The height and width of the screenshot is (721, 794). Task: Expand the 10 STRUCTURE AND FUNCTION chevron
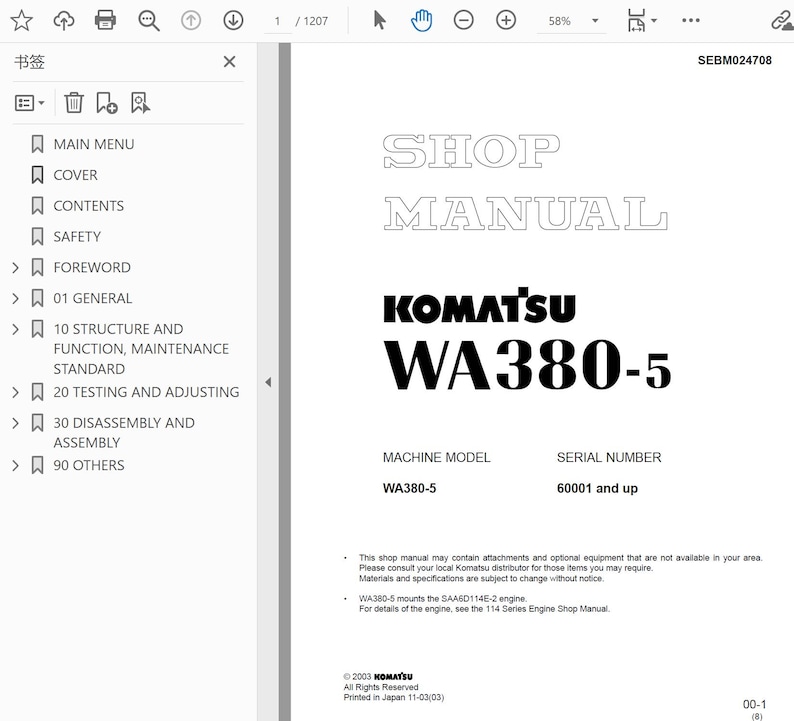click(16, 330)
